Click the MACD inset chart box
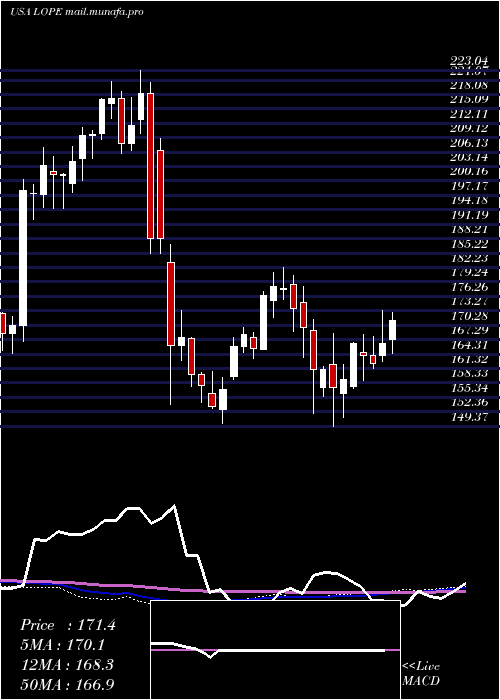500x700 pixels. point(275,650)
